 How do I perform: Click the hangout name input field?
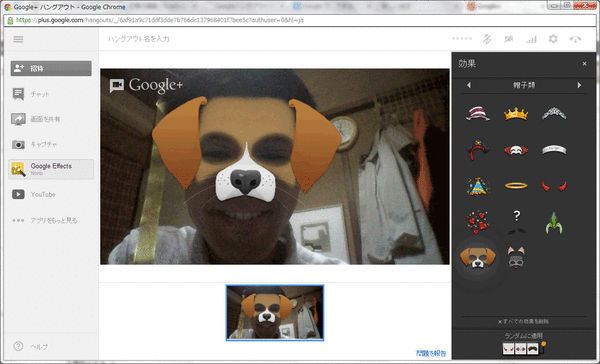coord(139,39)
